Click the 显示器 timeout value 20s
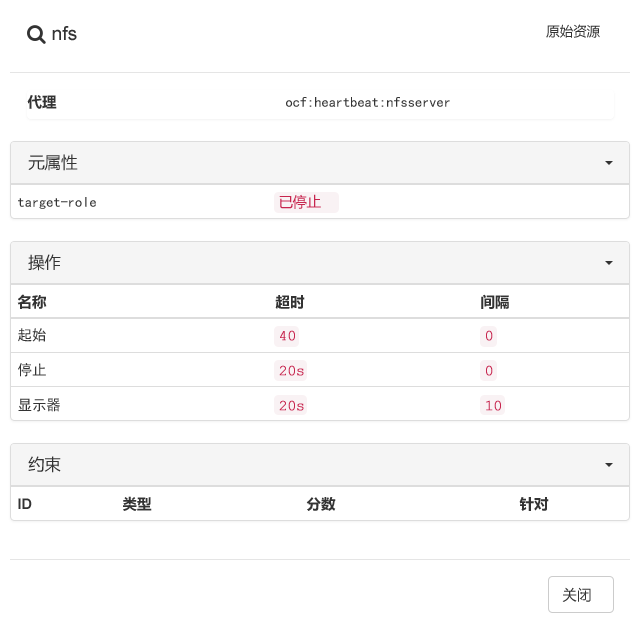This screenshot has height=622, width=640. [x=291, y=405]
